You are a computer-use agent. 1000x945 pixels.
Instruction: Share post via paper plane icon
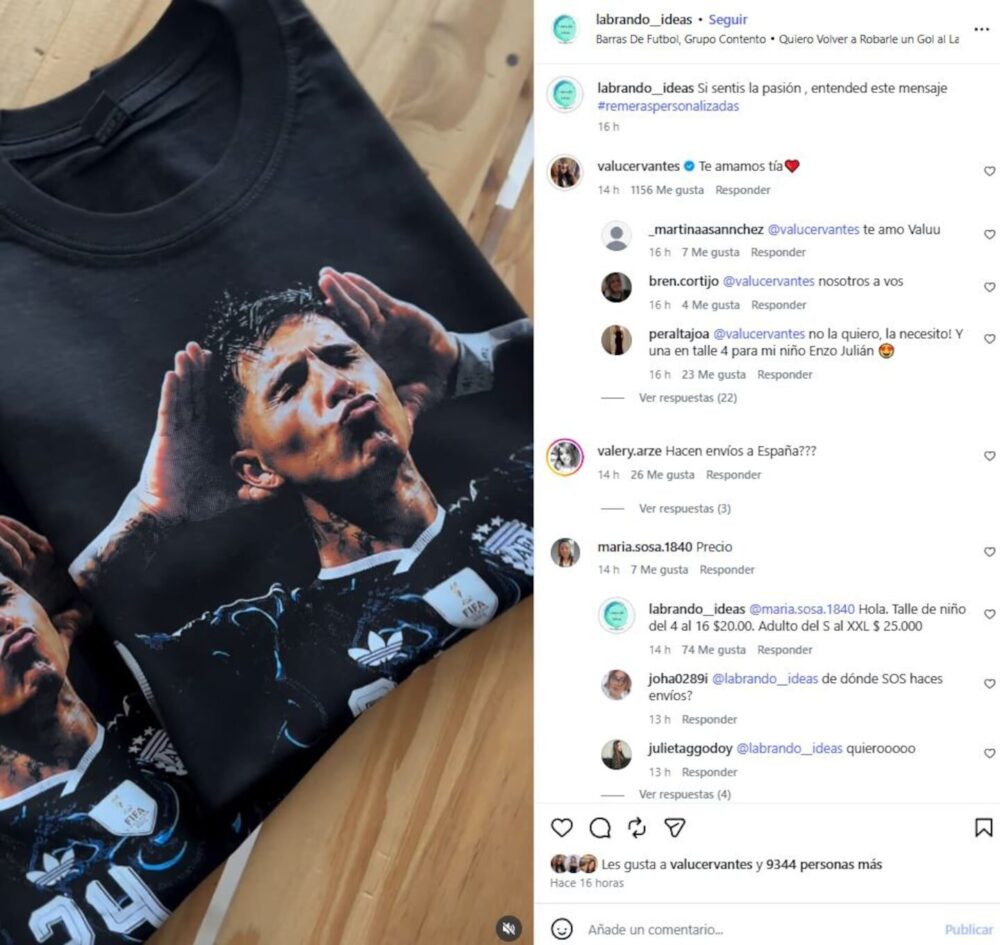674,828
